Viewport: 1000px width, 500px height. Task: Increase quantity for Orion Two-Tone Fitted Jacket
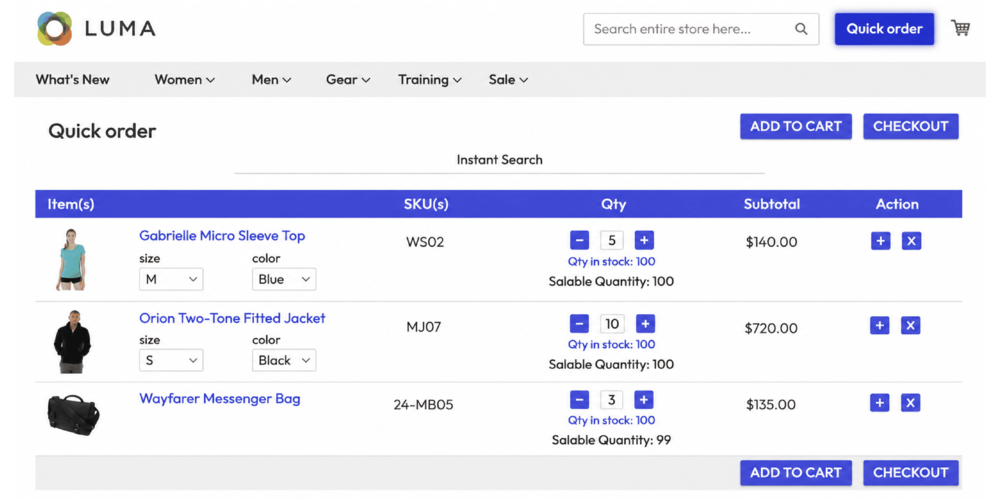[x=645, y=324]
